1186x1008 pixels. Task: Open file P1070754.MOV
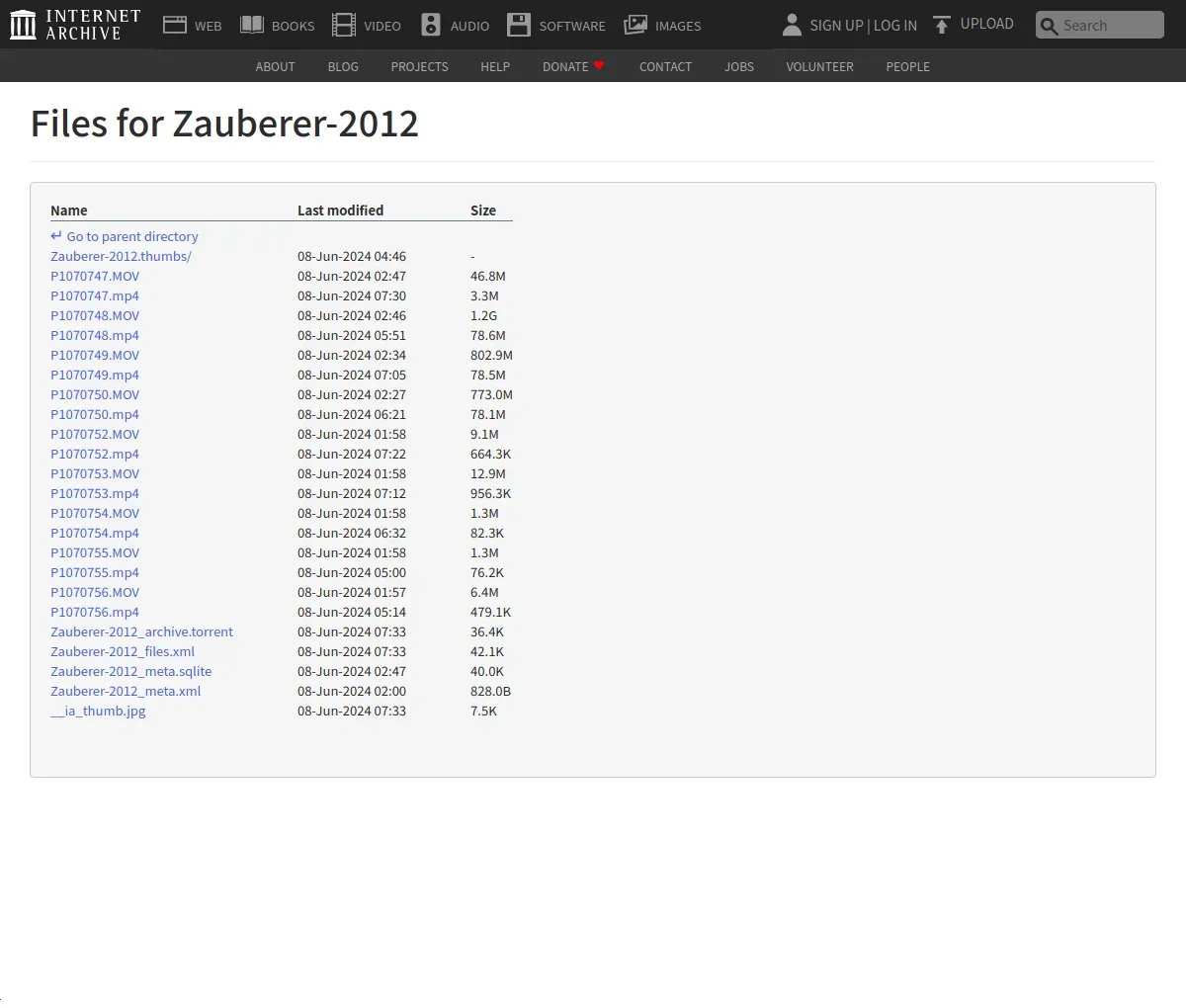click(x=95, y=513)
